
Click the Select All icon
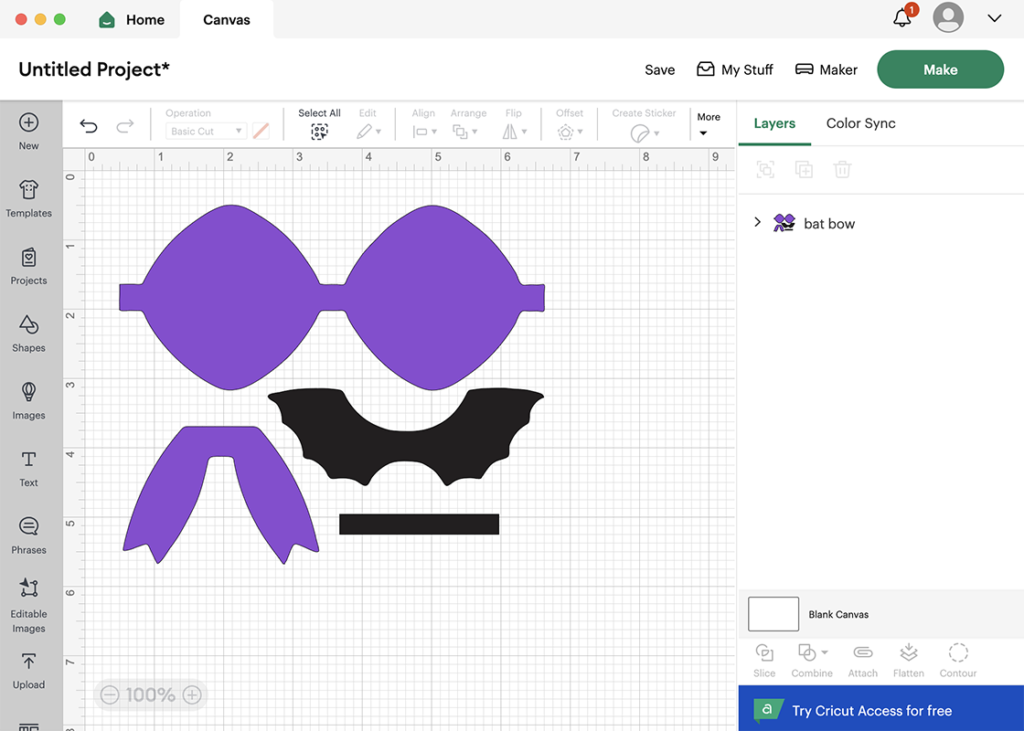319,131
